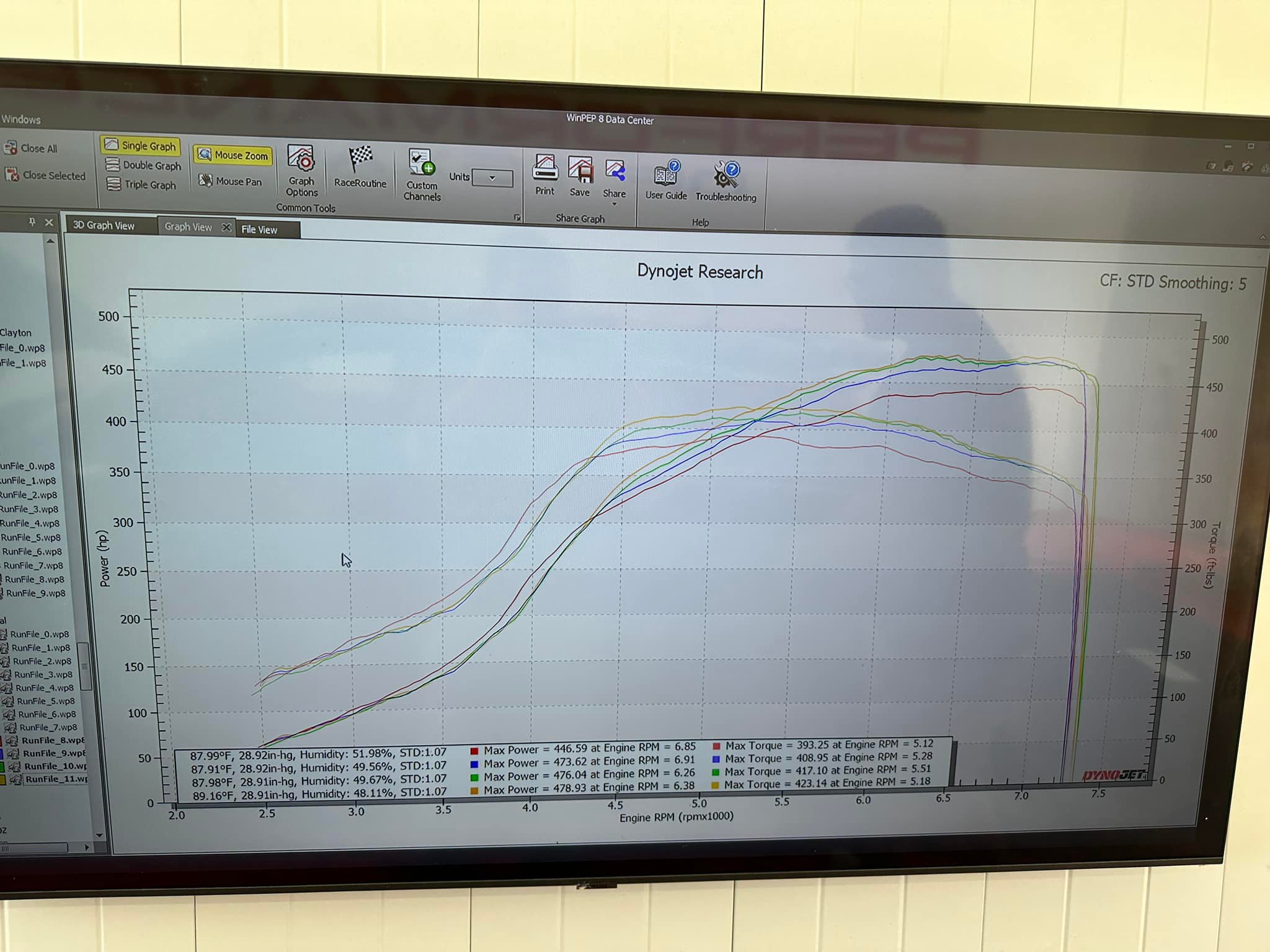This screenshot has height=952, width=1270.
Task: Select the Clayton folder entry
Action: click(x=16, y=332)
